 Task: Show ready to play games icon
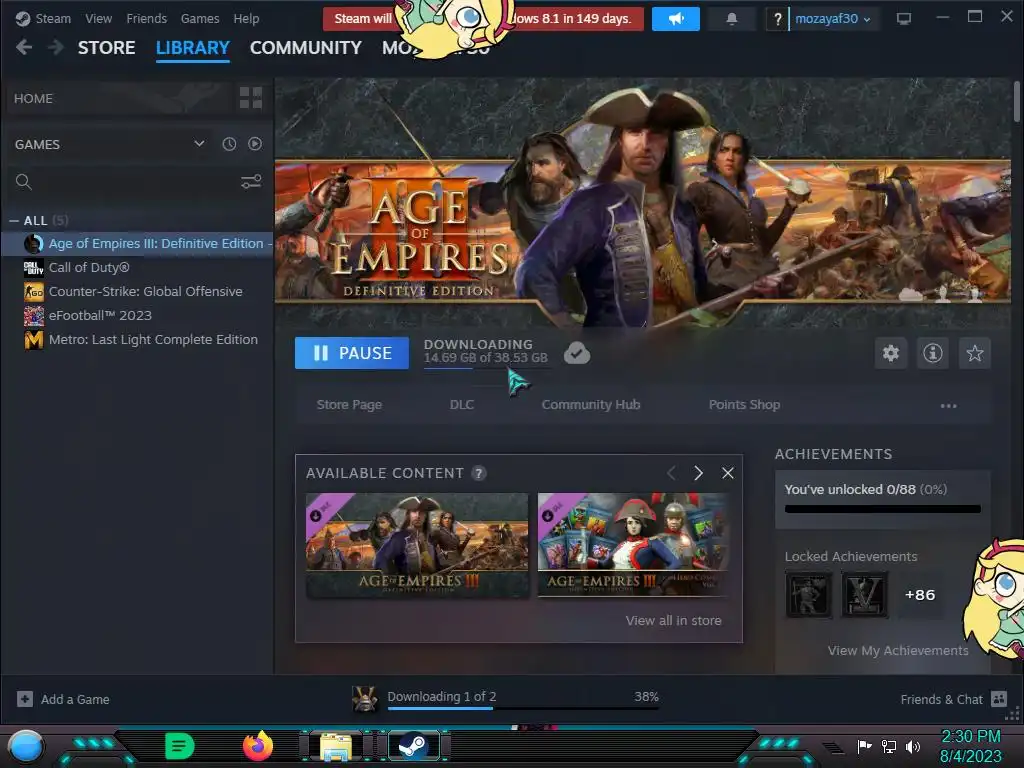[x=255, y=144]
